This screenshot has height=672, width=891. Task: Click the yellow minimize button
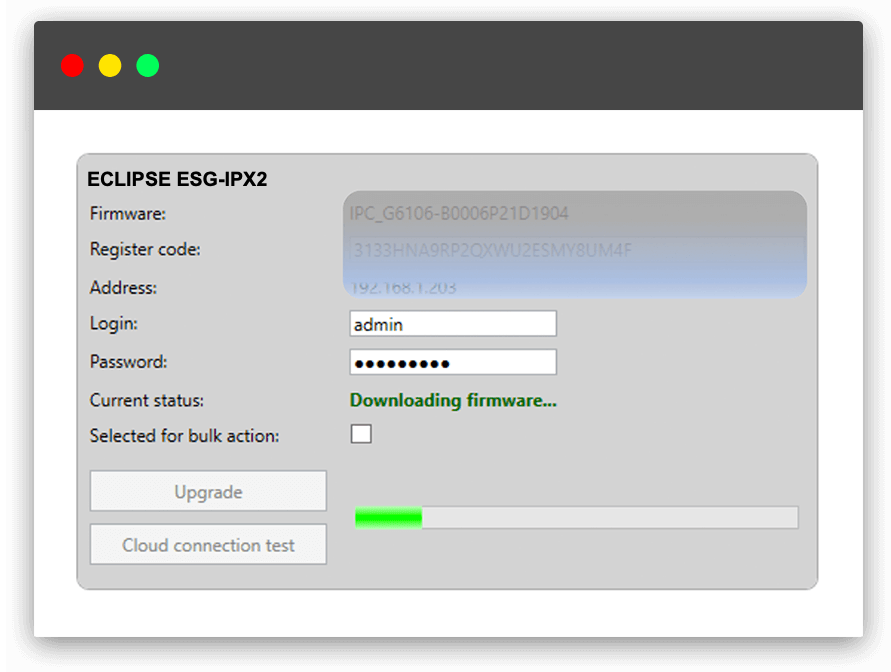click(110, 65)
